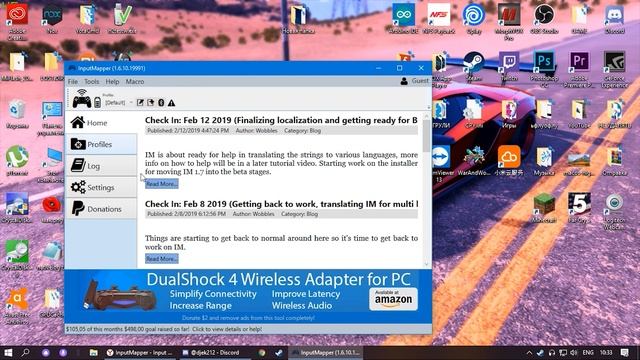This screenshot has height=360, width=640.
Task: Click the edit profile pencil icon
Action: coord(140,102)
